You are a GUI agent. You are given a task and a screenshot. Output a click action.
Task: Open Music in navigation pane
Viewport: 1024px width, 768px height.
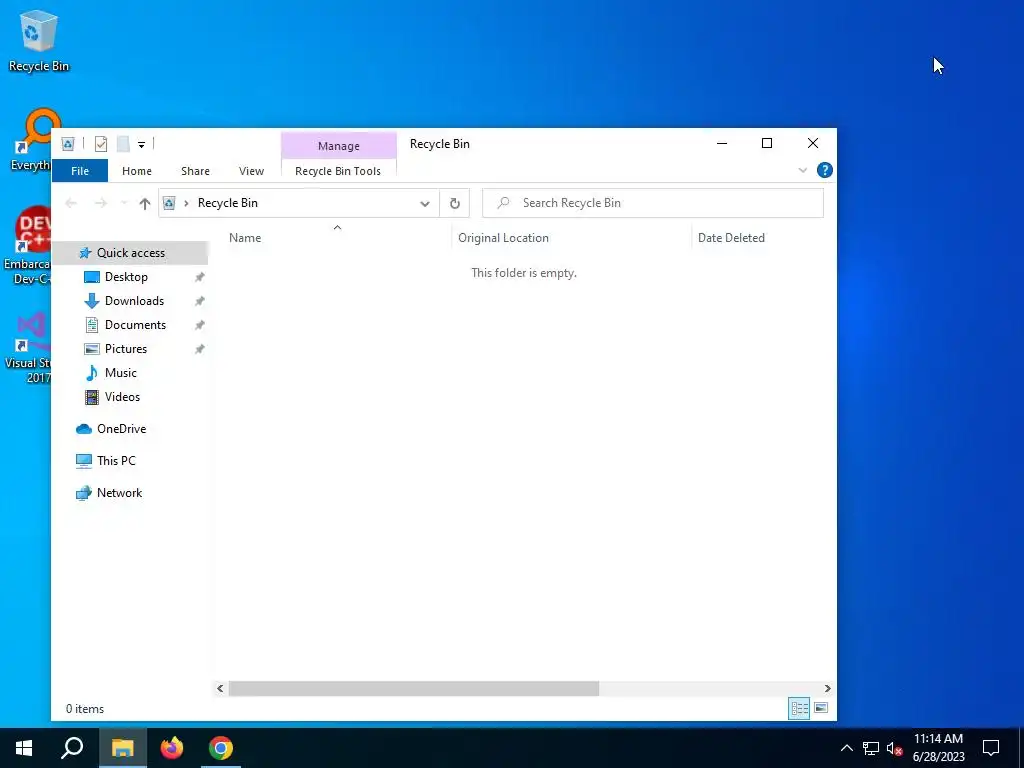pyautogui.click(x=120, y=373)
